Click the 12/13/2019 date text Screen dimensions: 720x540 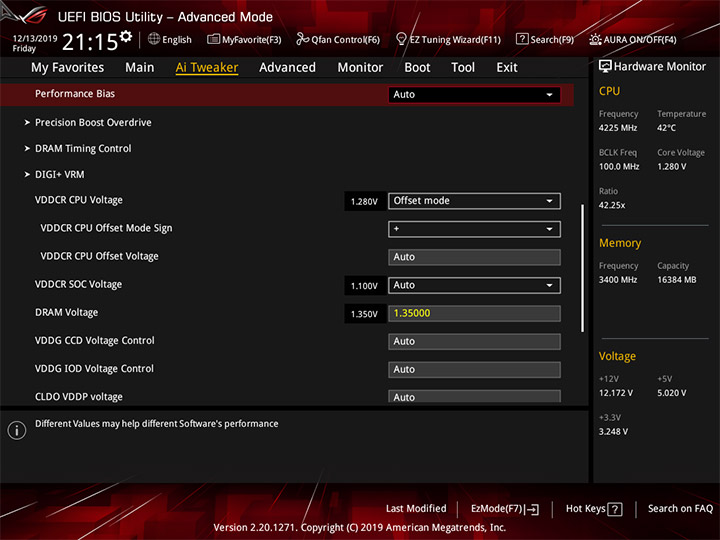(x=35, y=38)
